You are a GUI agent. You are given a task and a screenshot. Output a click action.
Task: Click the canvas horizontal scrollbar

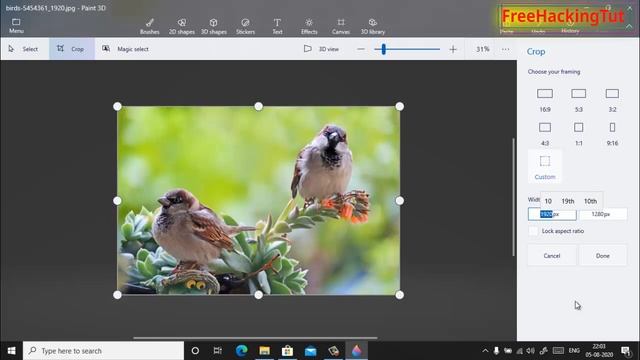coord(256,338)
